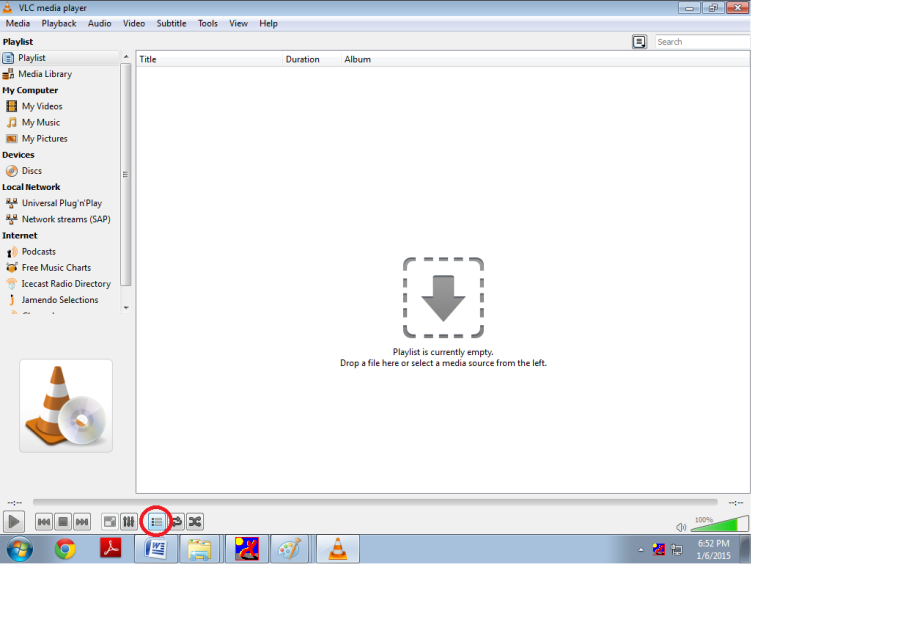Adjust the green volume slider
The height and width of the screenshot is (625, 909).
(719, 525)
